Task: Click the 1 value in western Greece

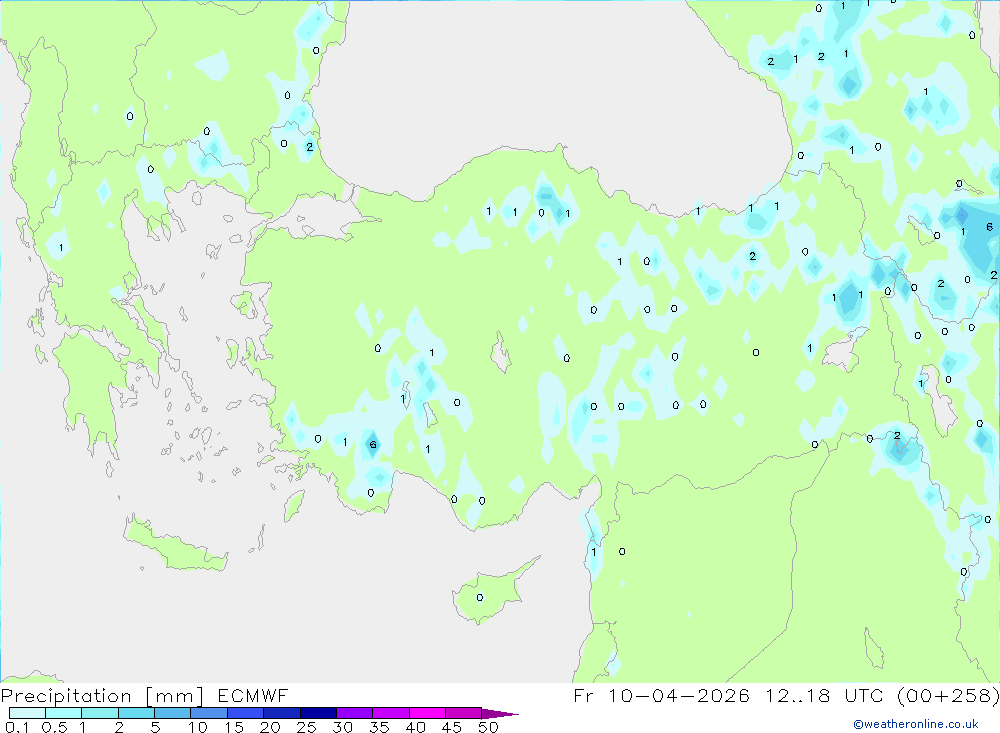Action: [61, 248]
